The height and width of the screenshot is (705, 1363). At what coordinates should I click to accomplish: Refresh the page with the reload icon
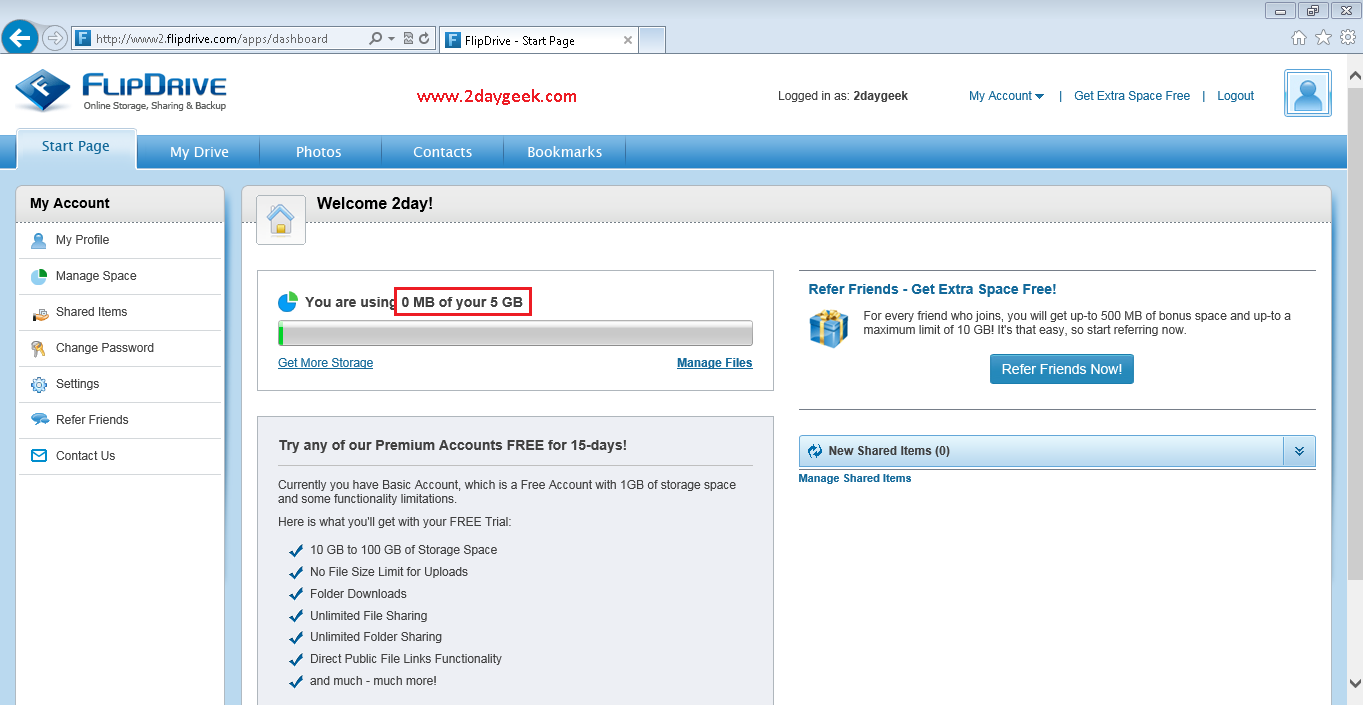pos(424,39)
